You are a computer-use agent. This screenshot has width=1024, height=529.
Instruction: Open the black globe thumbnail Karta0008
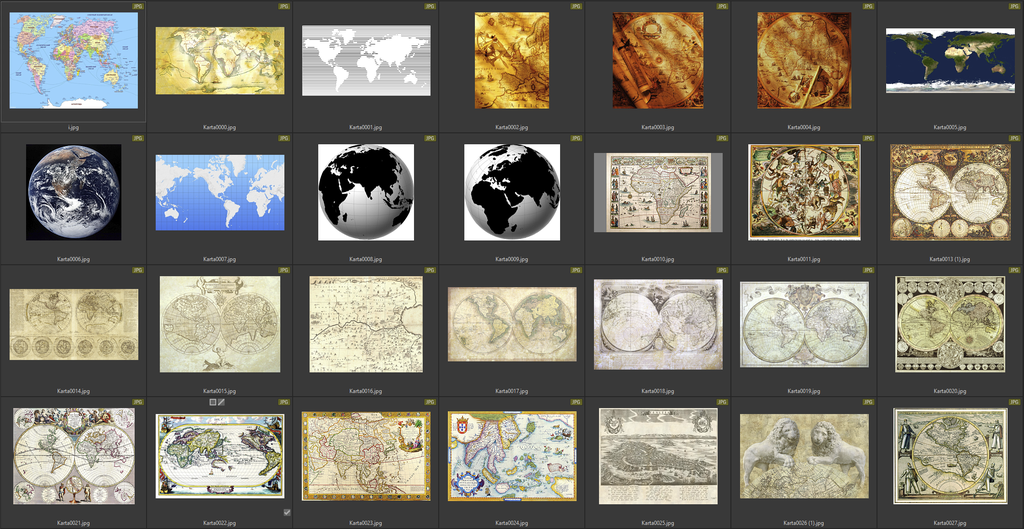(x=365, y=192)
